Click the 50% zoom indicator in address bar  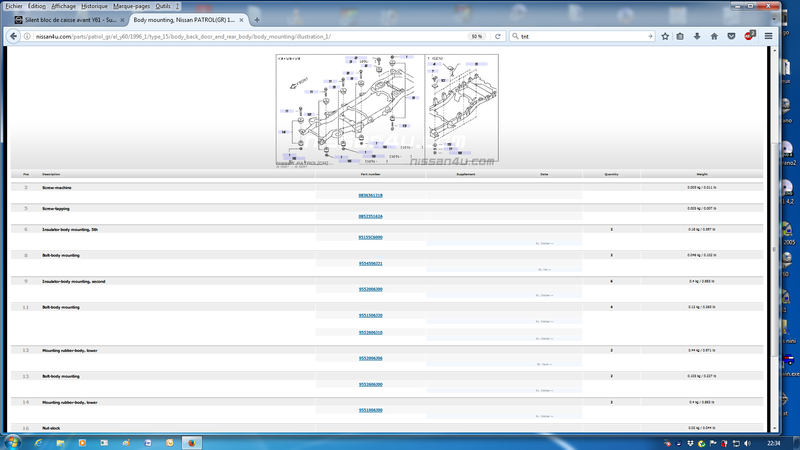coord(477,36)
